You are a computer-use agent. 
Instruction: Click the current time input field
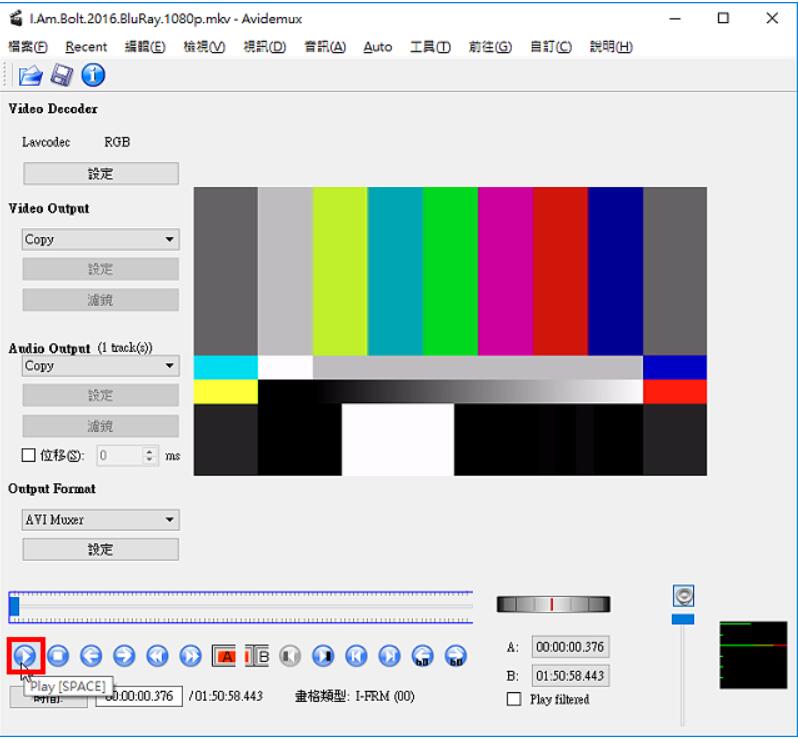139,696
